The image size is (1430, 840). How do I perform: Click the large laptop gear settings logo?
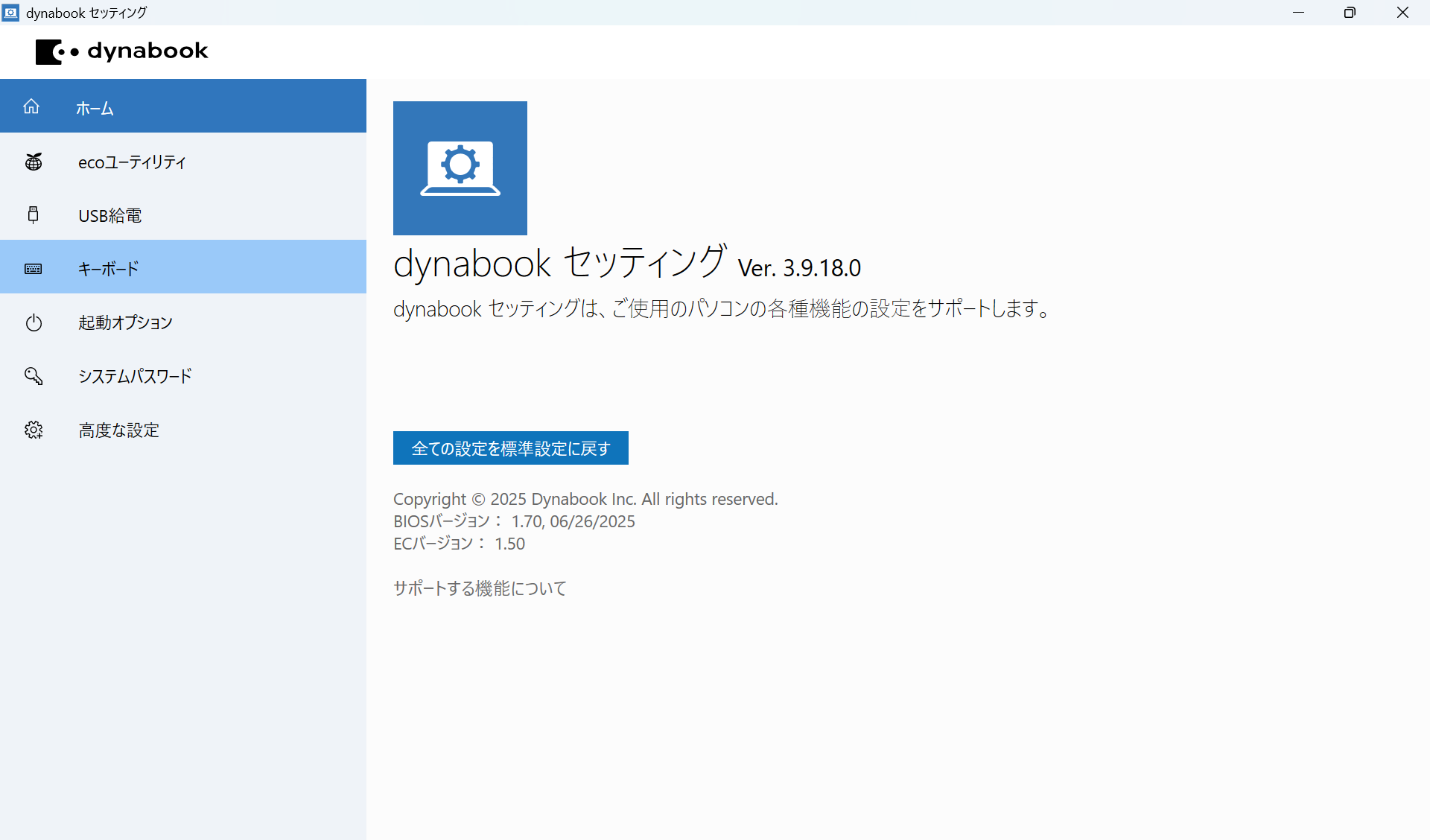[460, 168]
